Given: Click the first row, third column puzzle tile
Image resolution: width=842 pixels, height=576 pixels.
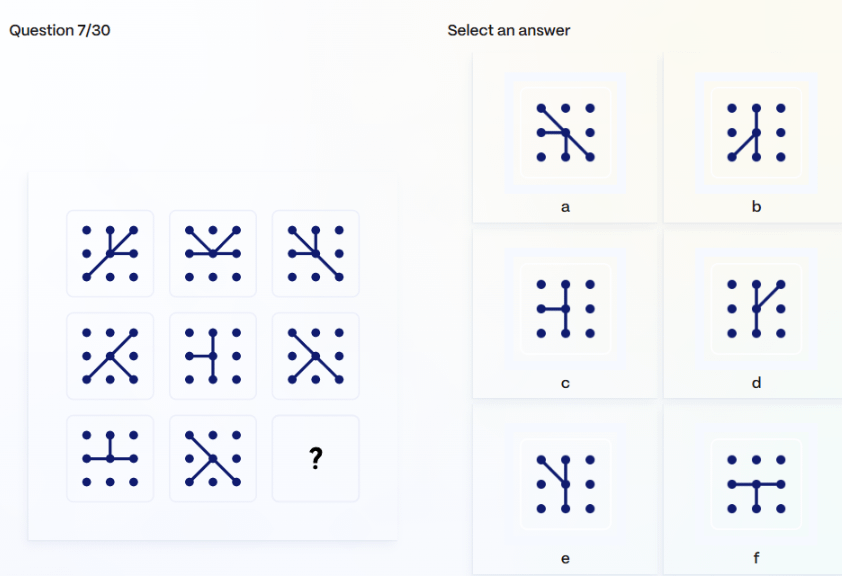Looking at the screenshot, I should click(316, 254).
